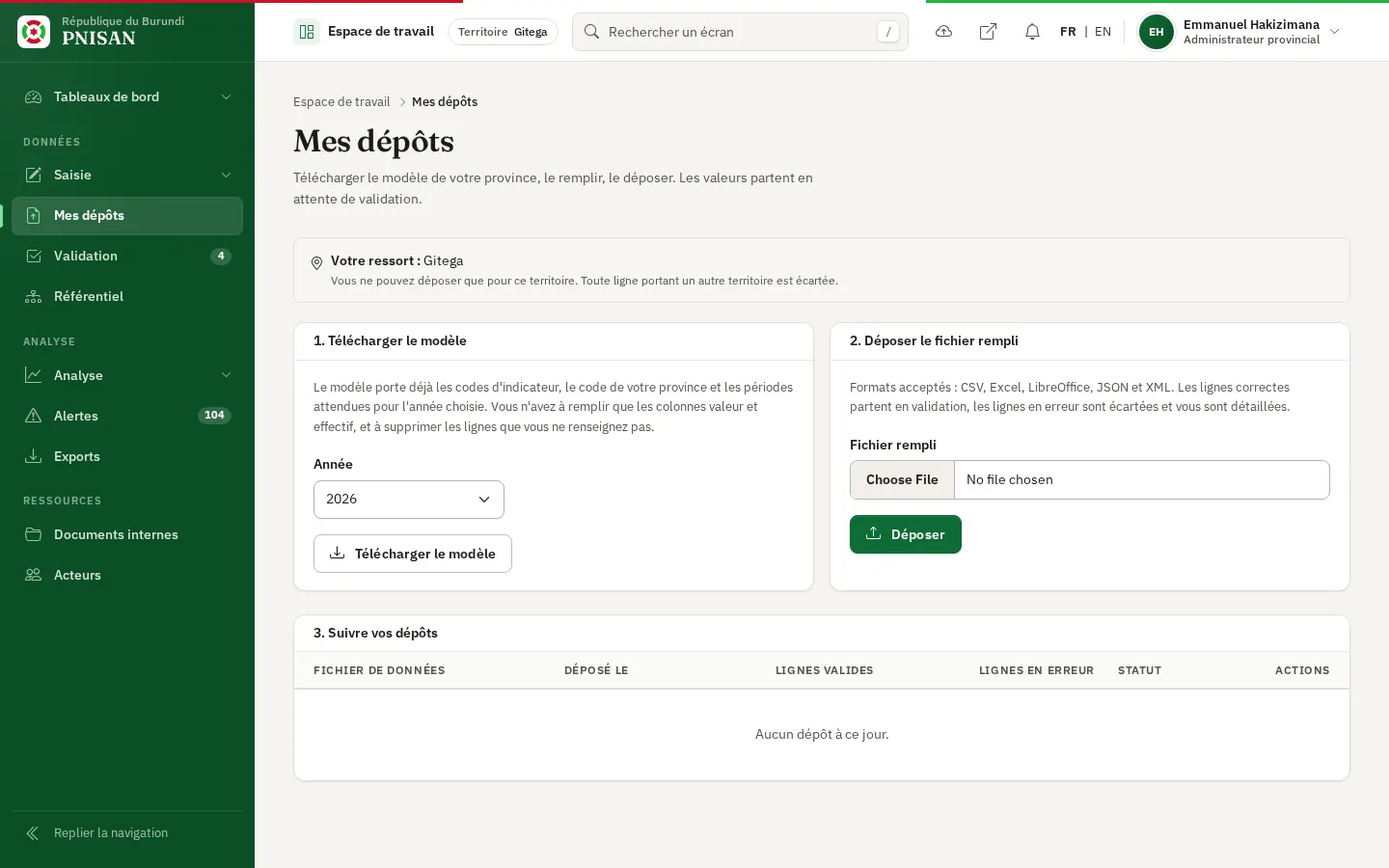Click the Validation checkbox icon in sidebar

(x=33, y=256)
